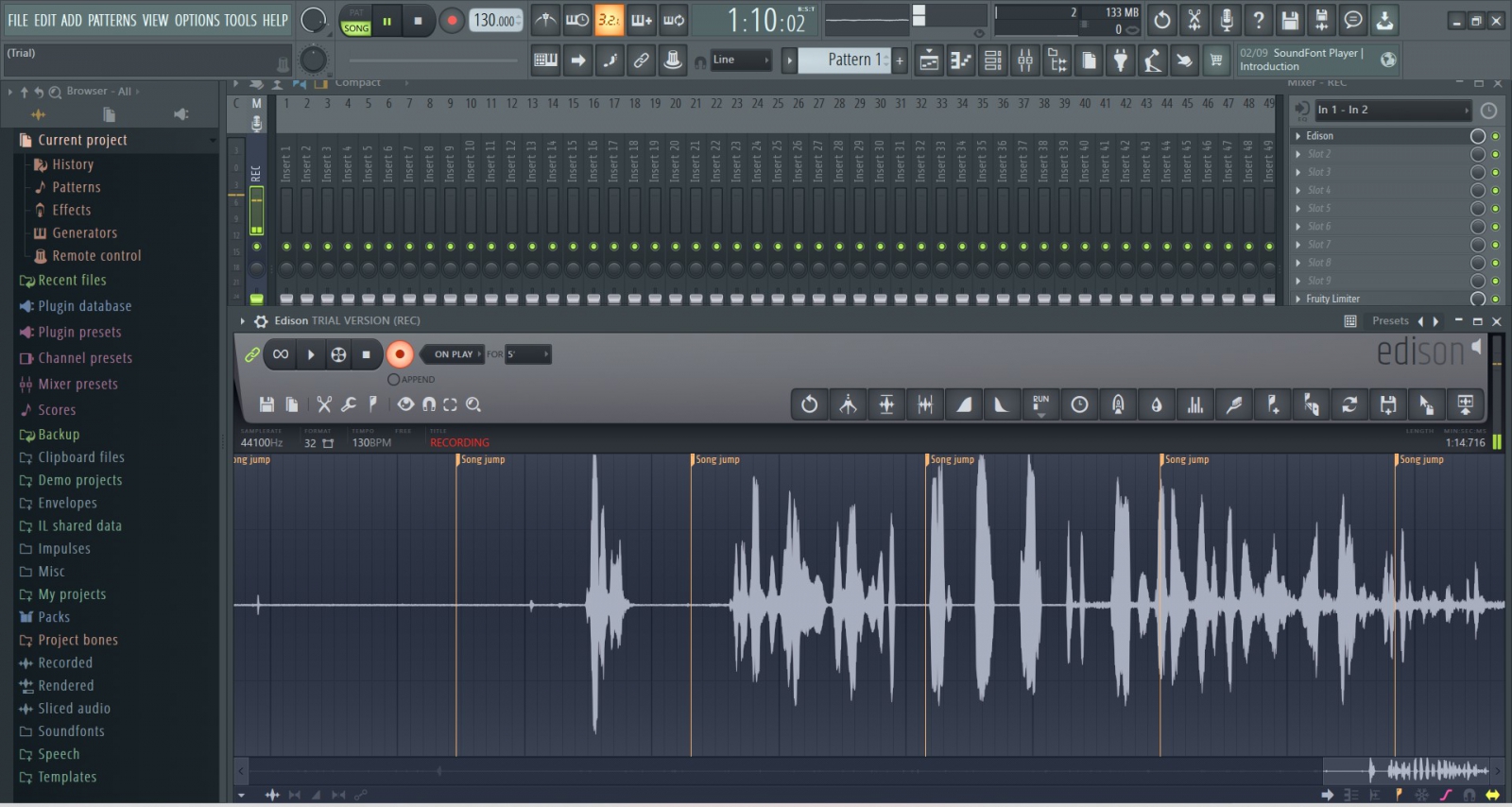This screenshot has width=1512, height=807.
Task: Click the Edison fade in button
Action: pyautogui.click(x=964, y=404)
